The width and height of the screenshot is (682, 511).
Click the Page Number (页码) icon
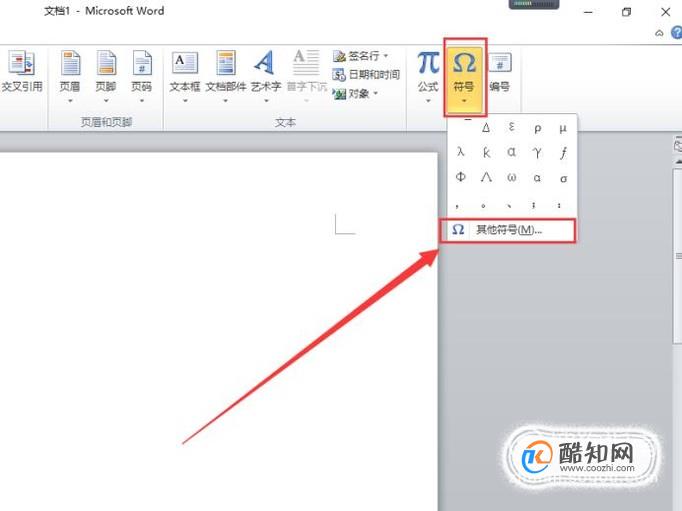coord(142,63)
